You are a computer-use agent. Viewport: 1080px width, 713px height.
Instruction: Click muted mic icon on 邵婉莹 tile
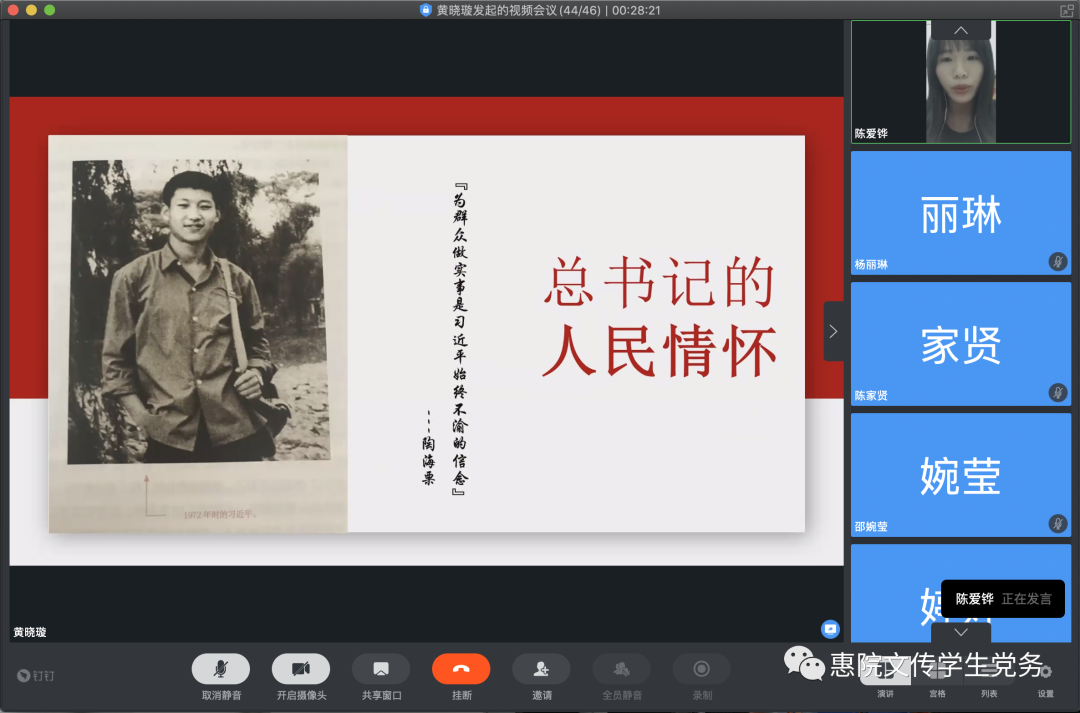pos(1057,524)
